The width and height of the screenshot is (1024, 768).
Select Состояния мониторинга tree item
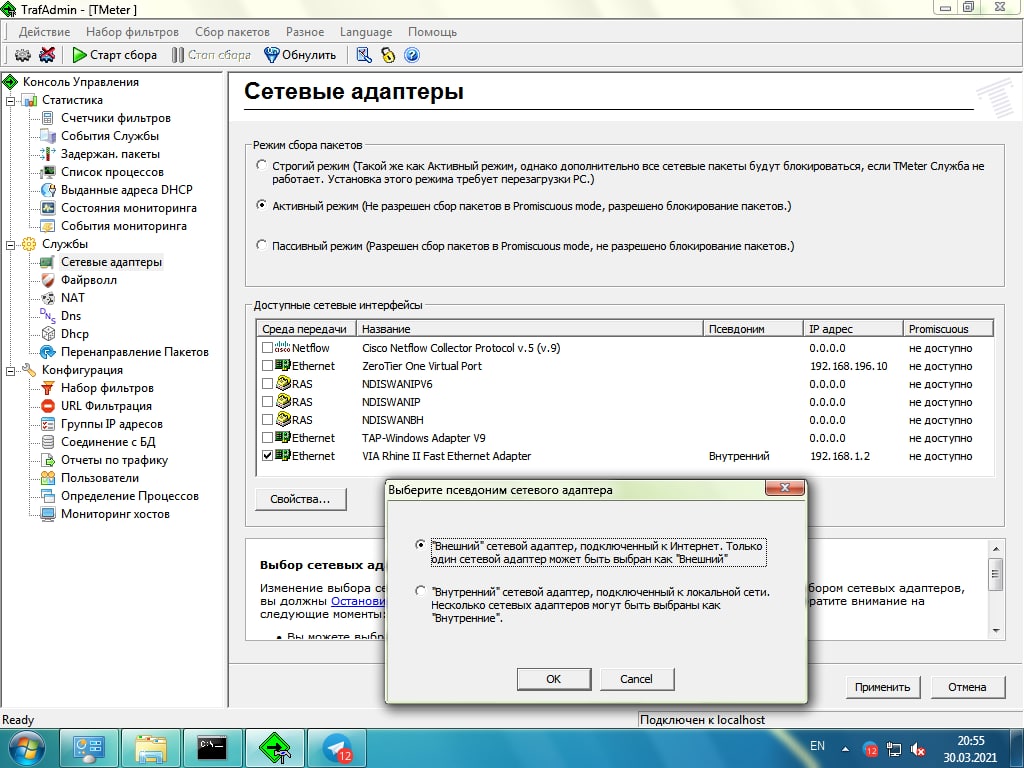[129, 208]
